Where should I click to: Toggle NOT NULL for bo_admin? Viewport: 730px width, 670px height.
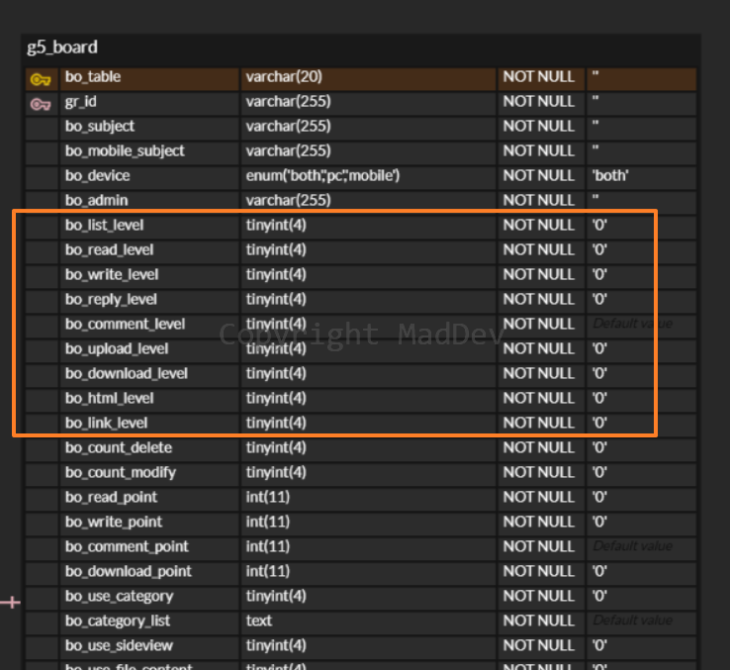[x=538, y=200]
